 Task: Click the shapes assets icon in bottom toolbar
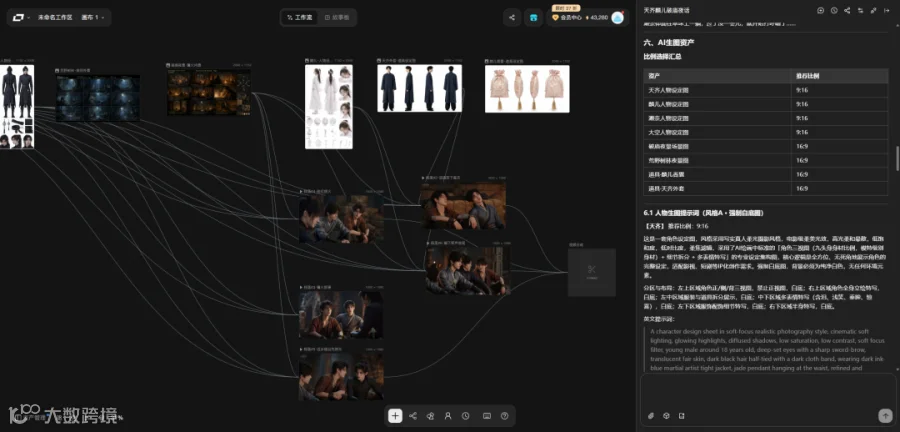point(430,416)
